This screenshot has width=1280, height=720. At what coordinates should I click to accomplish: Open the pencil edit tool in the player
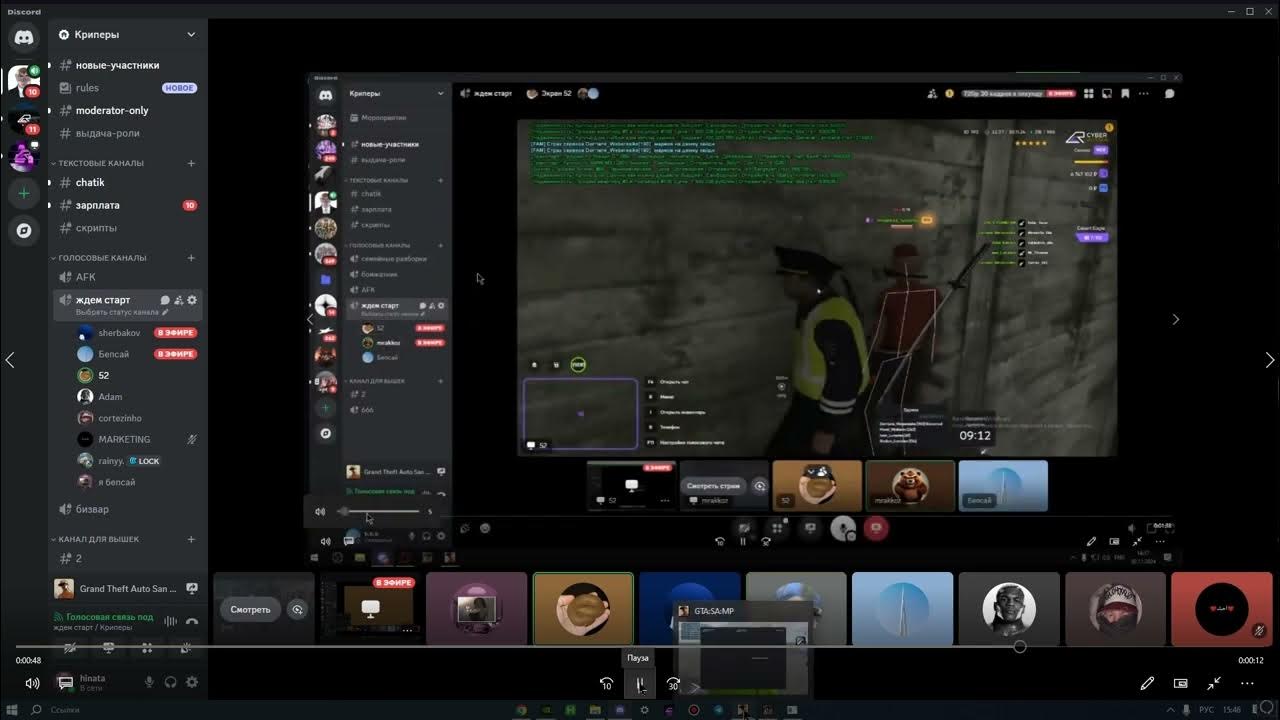click(1147, 683)
